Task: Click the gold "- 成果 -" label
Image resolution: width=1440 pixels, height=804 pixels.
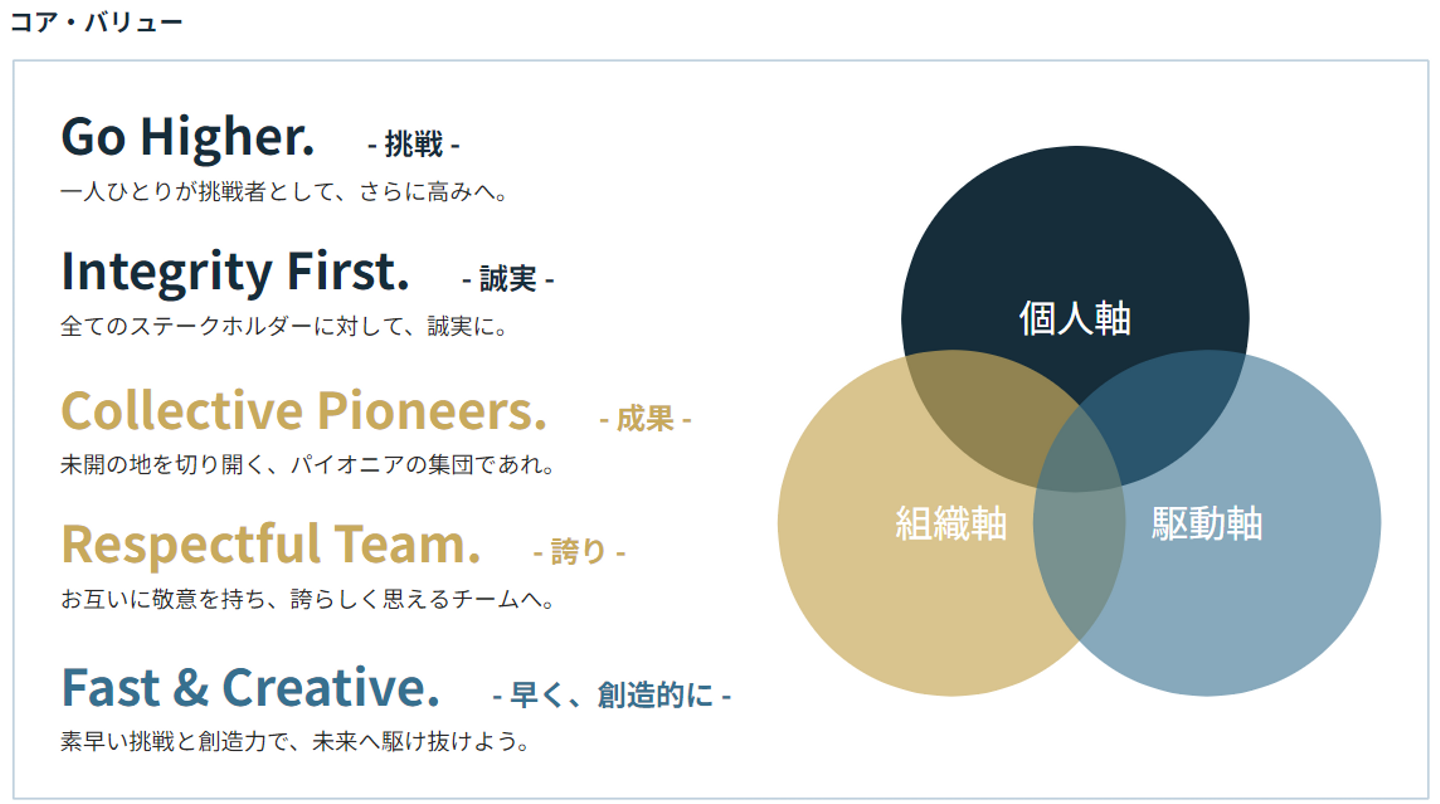Action: (x=645, y=419)
